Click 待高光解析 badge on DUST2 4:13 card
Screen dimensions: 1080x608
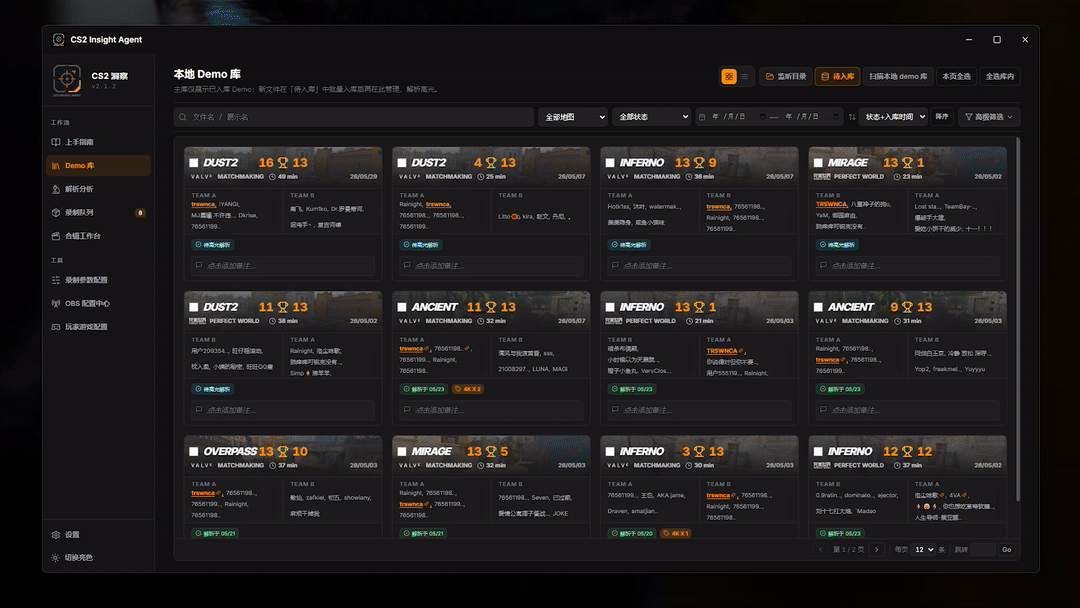coord(421,244)
